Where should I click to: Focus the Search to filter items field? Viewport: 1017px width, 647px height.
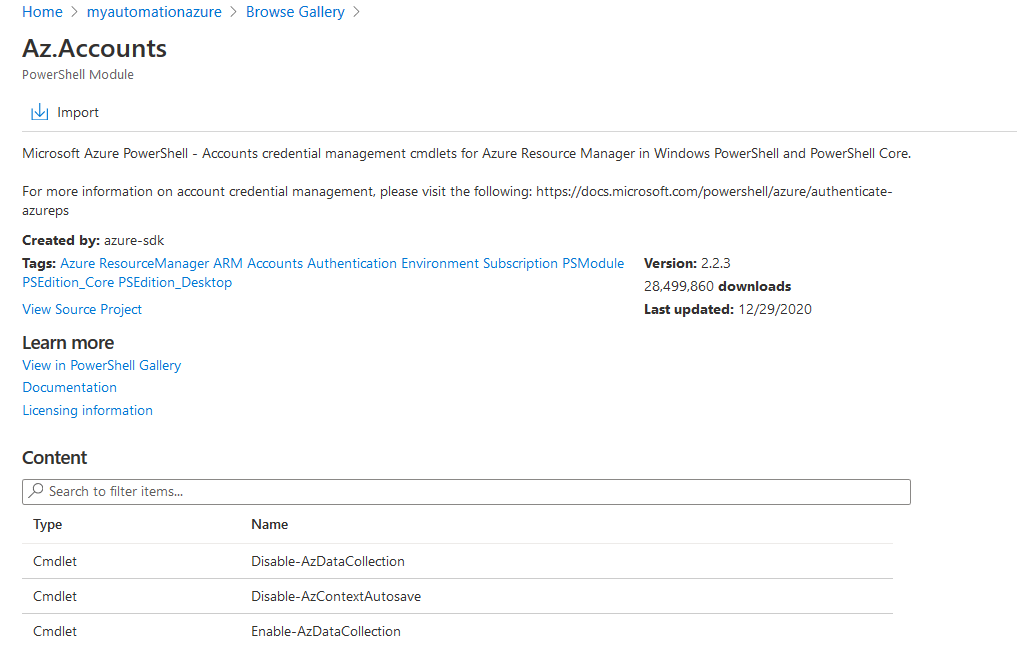[x=470, y=491]
